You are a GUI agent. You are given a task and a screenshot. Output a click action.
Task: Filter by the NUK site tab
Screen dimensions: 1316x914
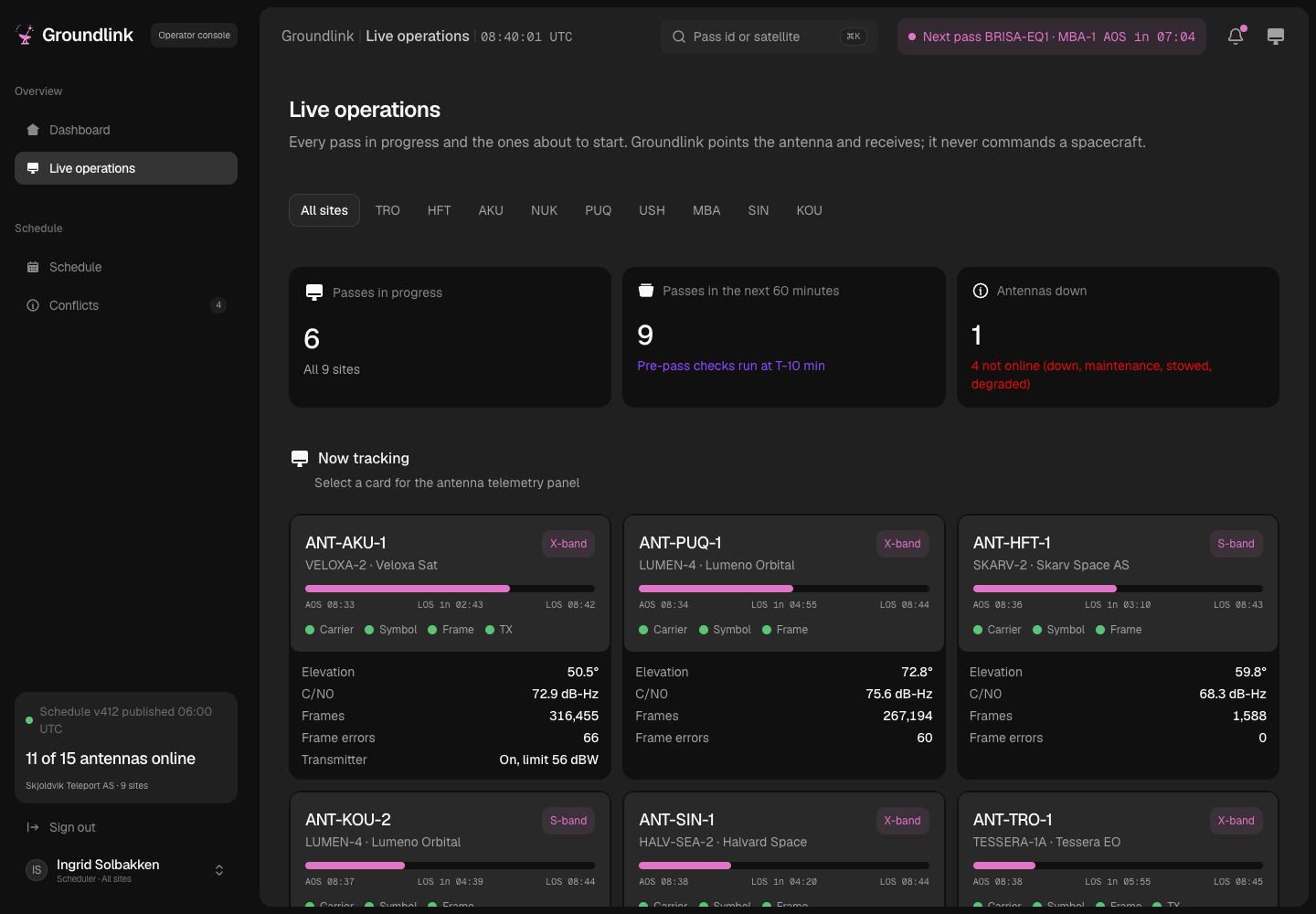[x=544, y=210]
